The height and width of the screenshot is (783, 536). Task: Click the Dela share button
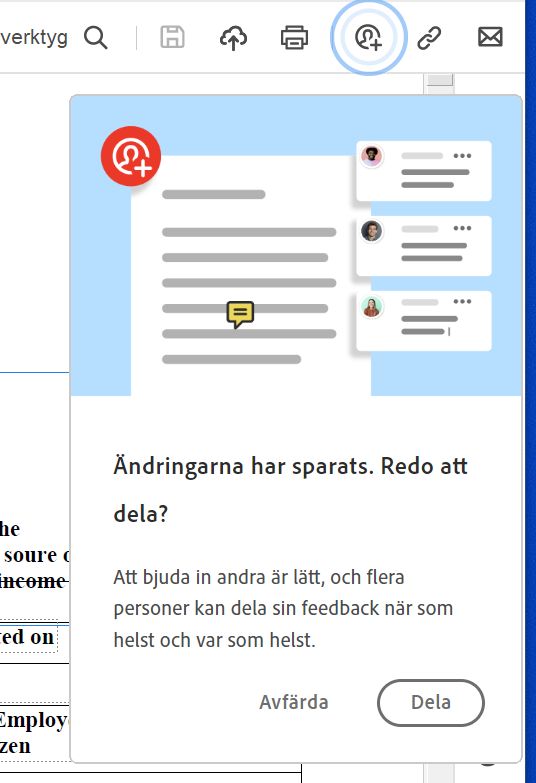(x=431, y=702)
